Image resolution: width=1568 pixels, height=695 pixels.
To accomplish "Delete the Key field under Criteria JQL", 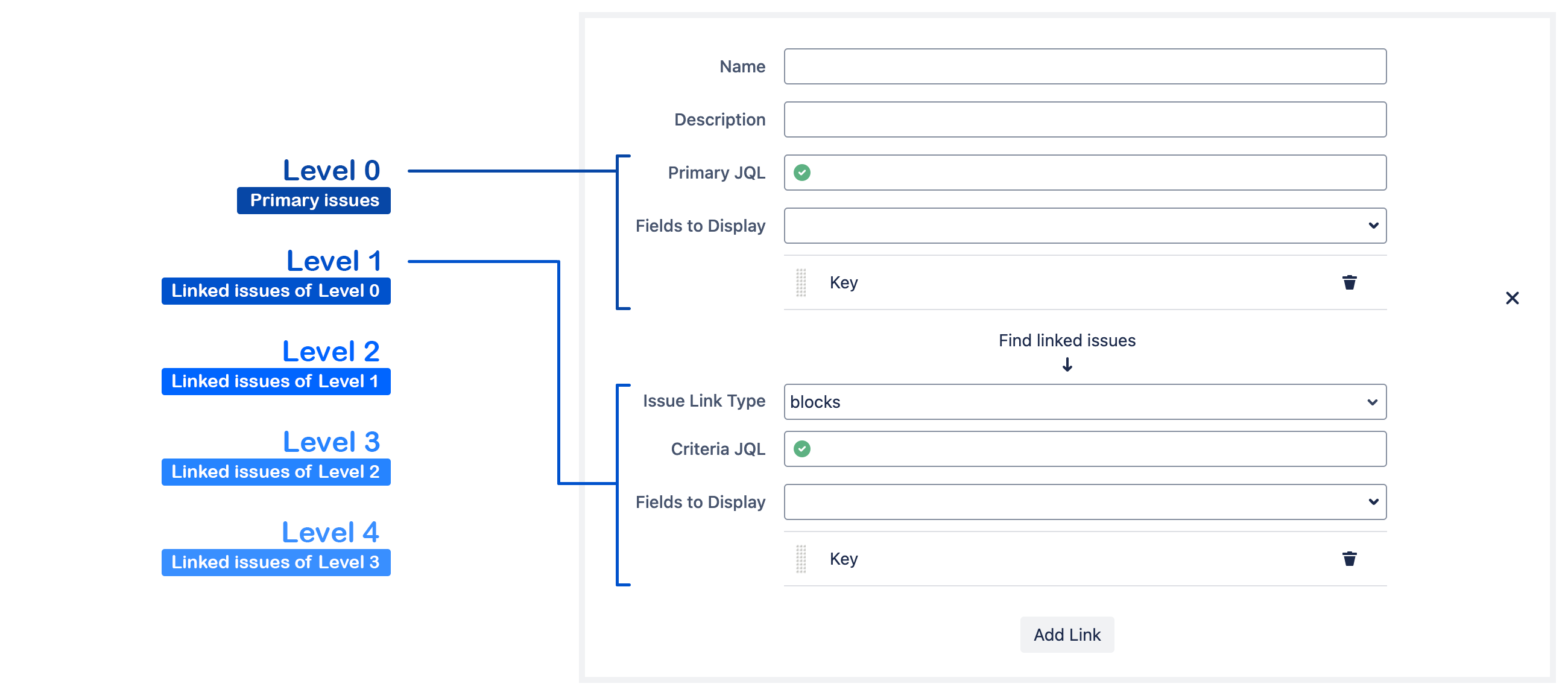I will [x=1349, y=559].
